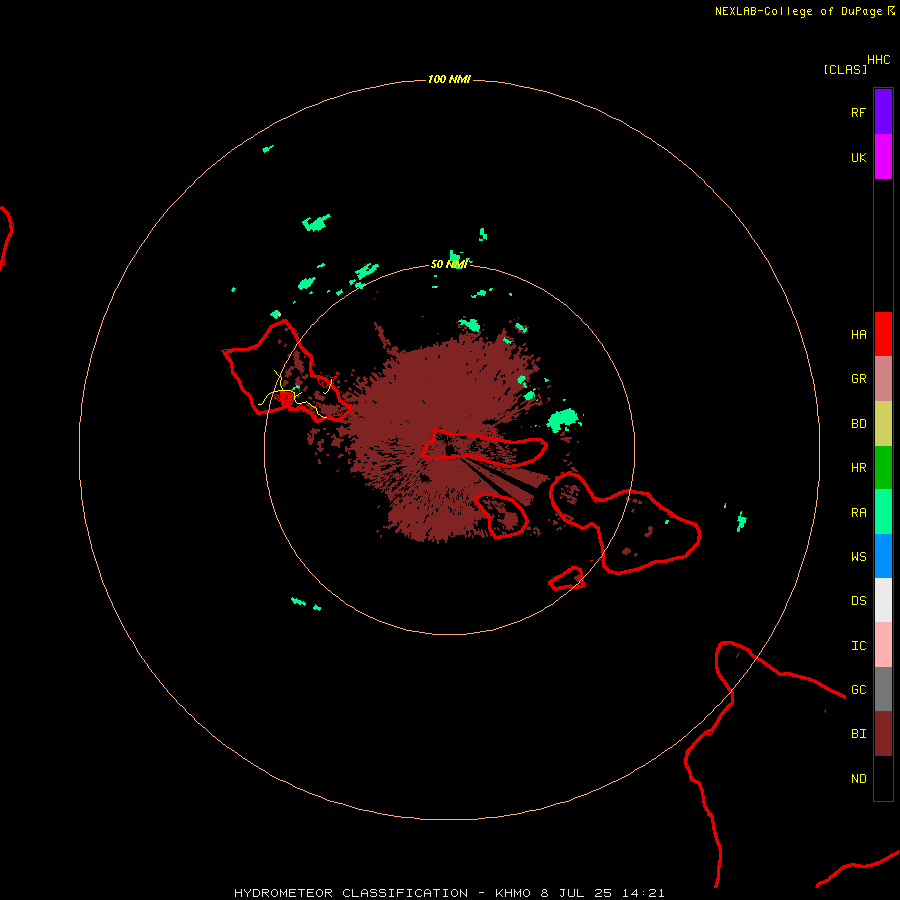Click the 'RA' legend label
Image resolution: width=900 pixels, height=900 pixels.
[x=858, y=513]
